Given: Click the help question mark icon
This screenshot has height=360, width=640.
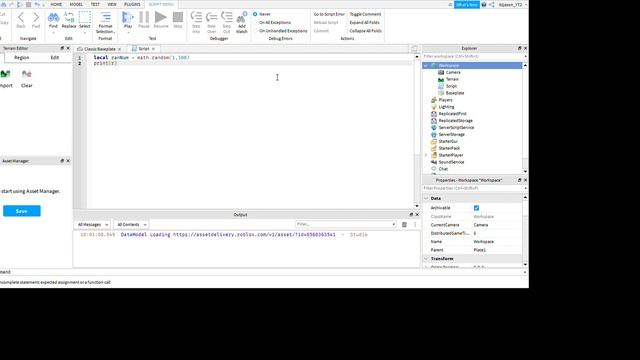Looking at the screenshot, I should [x=484, y=4].
